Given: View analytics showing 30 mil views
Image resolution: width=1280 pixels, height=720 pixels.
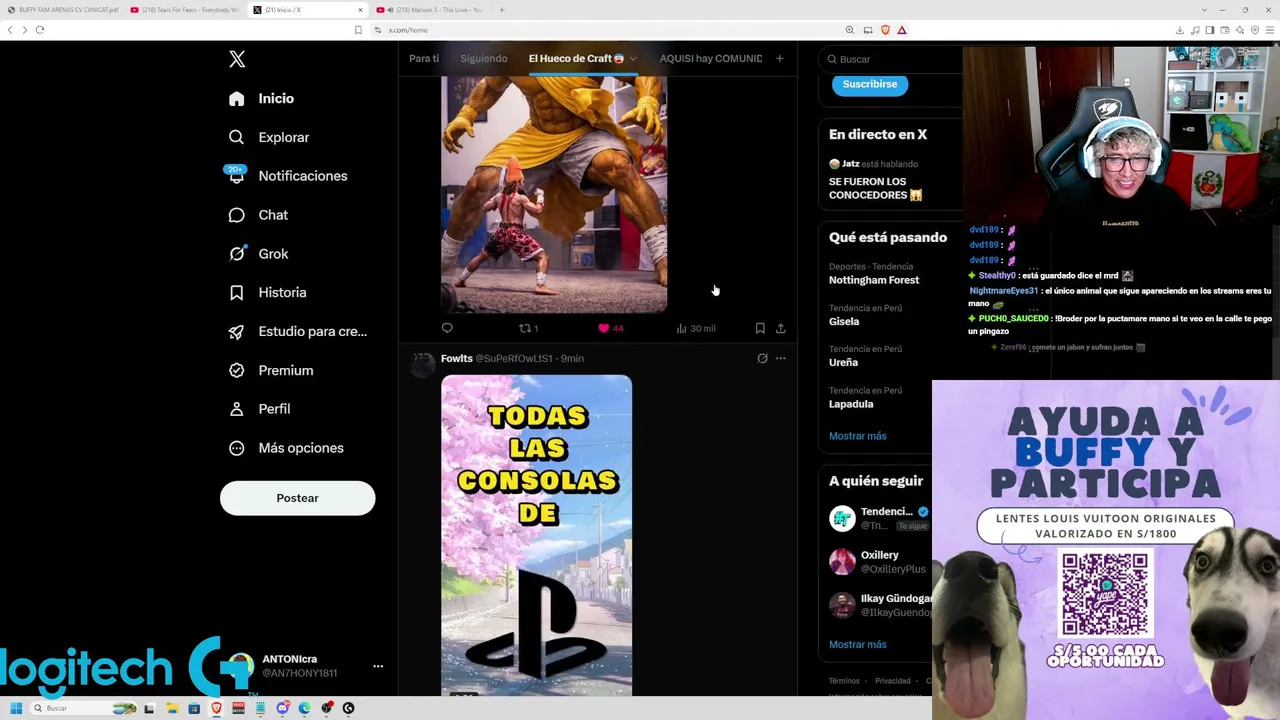Looking at the screenshot, I should click(x=695, y=328).
